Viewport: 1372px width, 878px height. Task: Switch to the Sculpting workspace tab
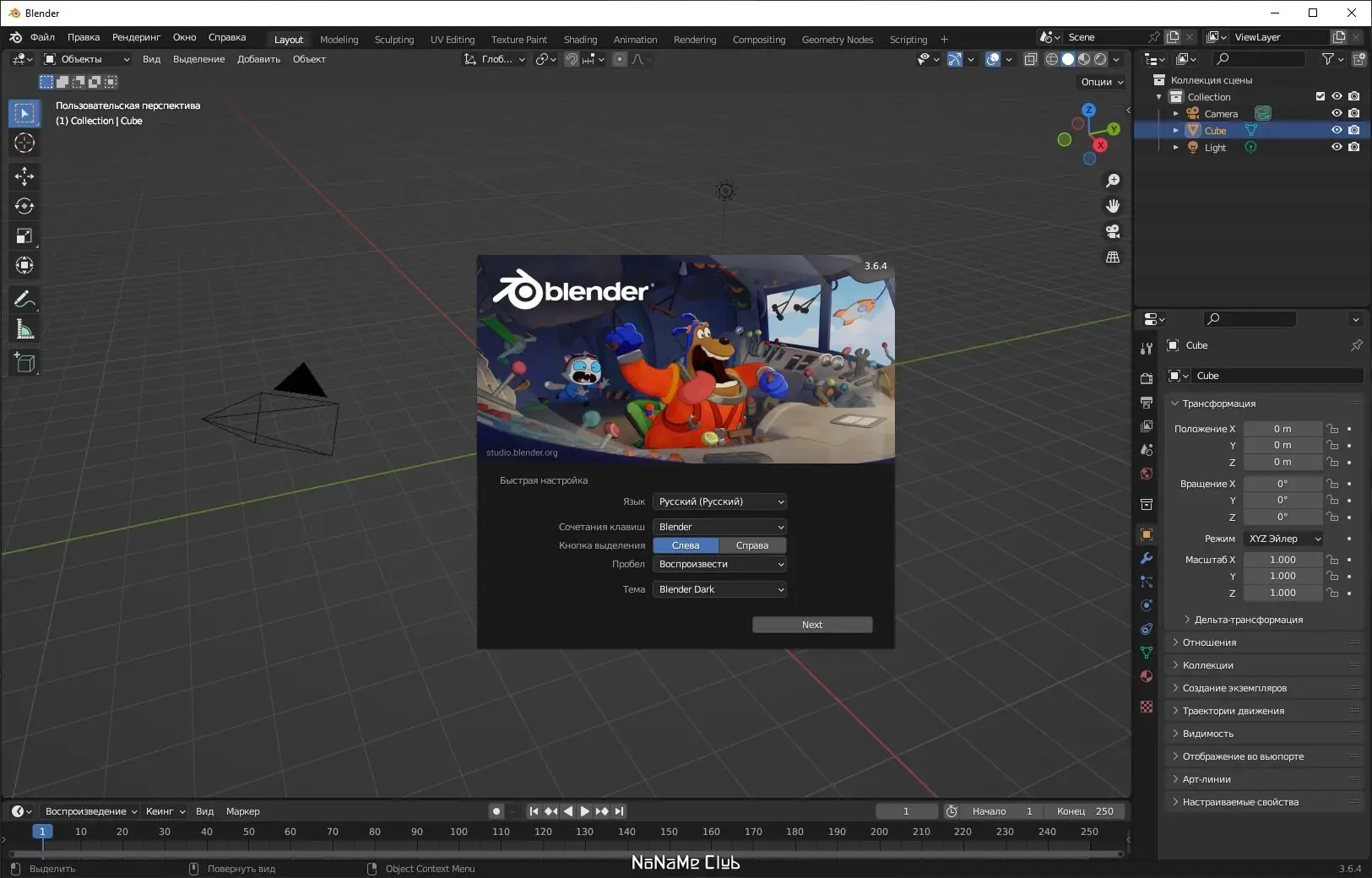(394, 40)
